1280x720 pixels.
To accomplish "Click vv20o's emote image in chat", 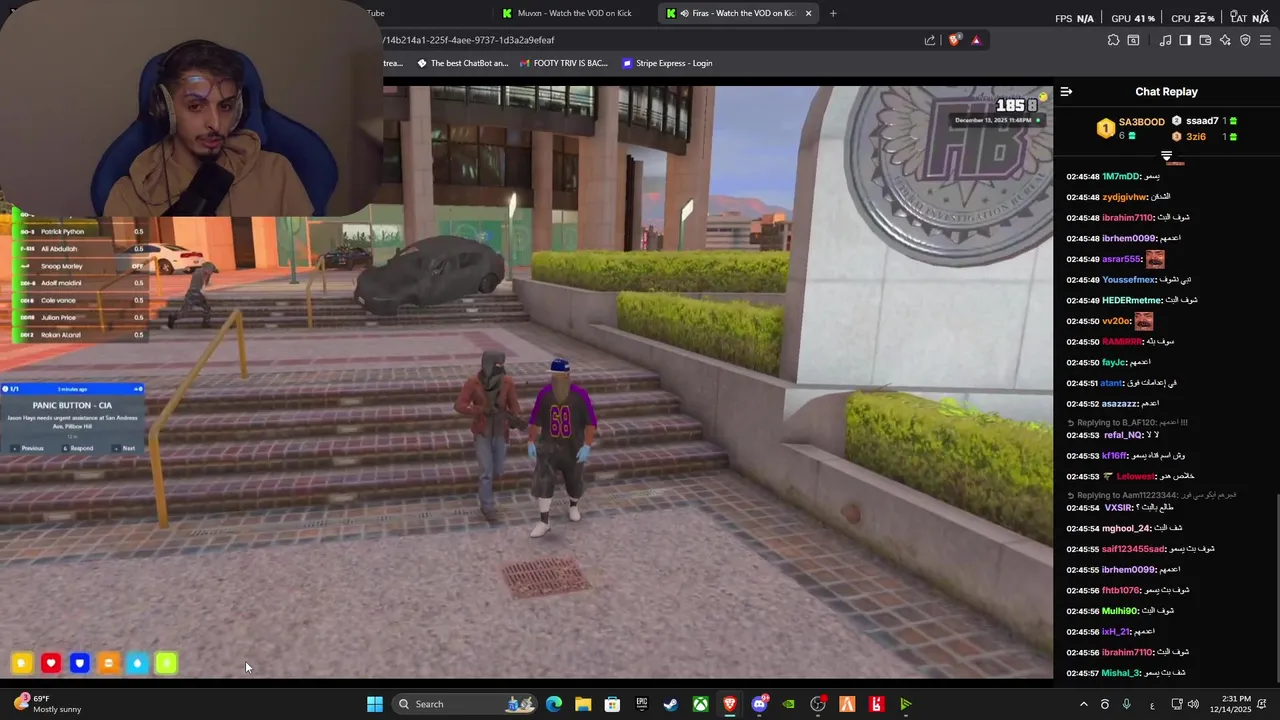I will click(x=1144, y=321).
